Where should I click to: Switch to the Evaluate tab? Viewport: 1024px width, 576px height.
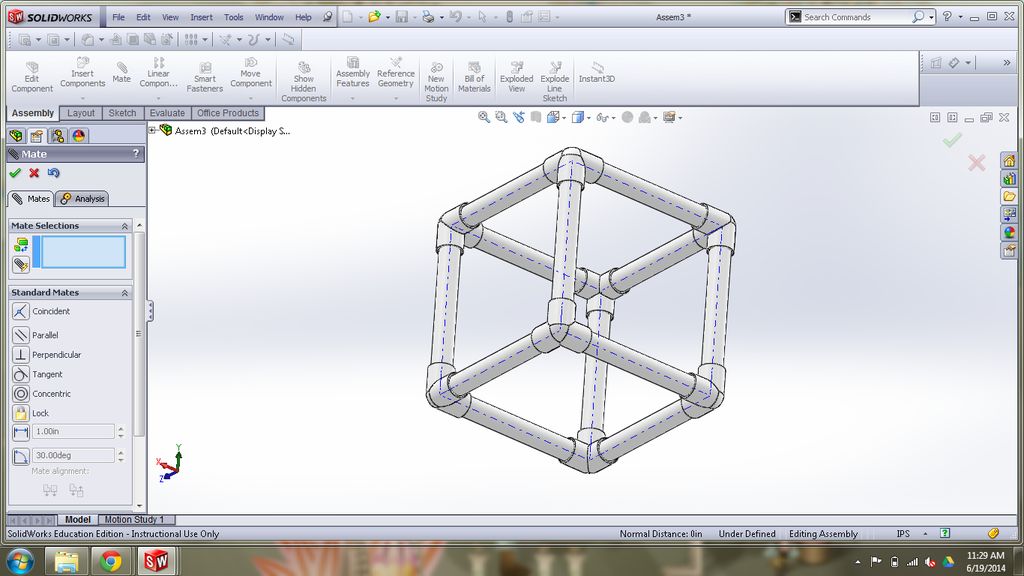[x=167, y=113]
